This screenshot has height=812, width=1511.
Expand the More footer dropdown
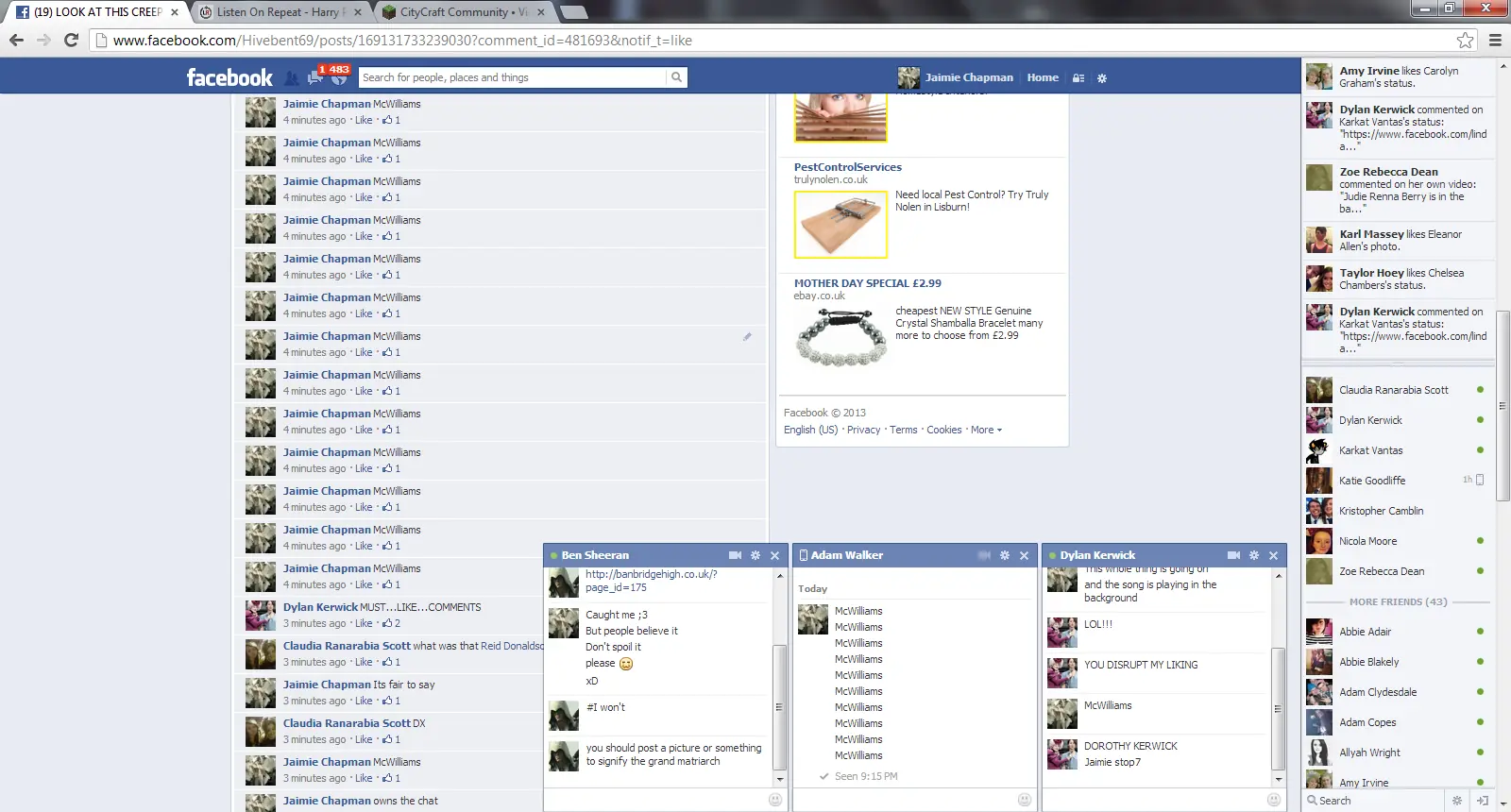(986, 430)
